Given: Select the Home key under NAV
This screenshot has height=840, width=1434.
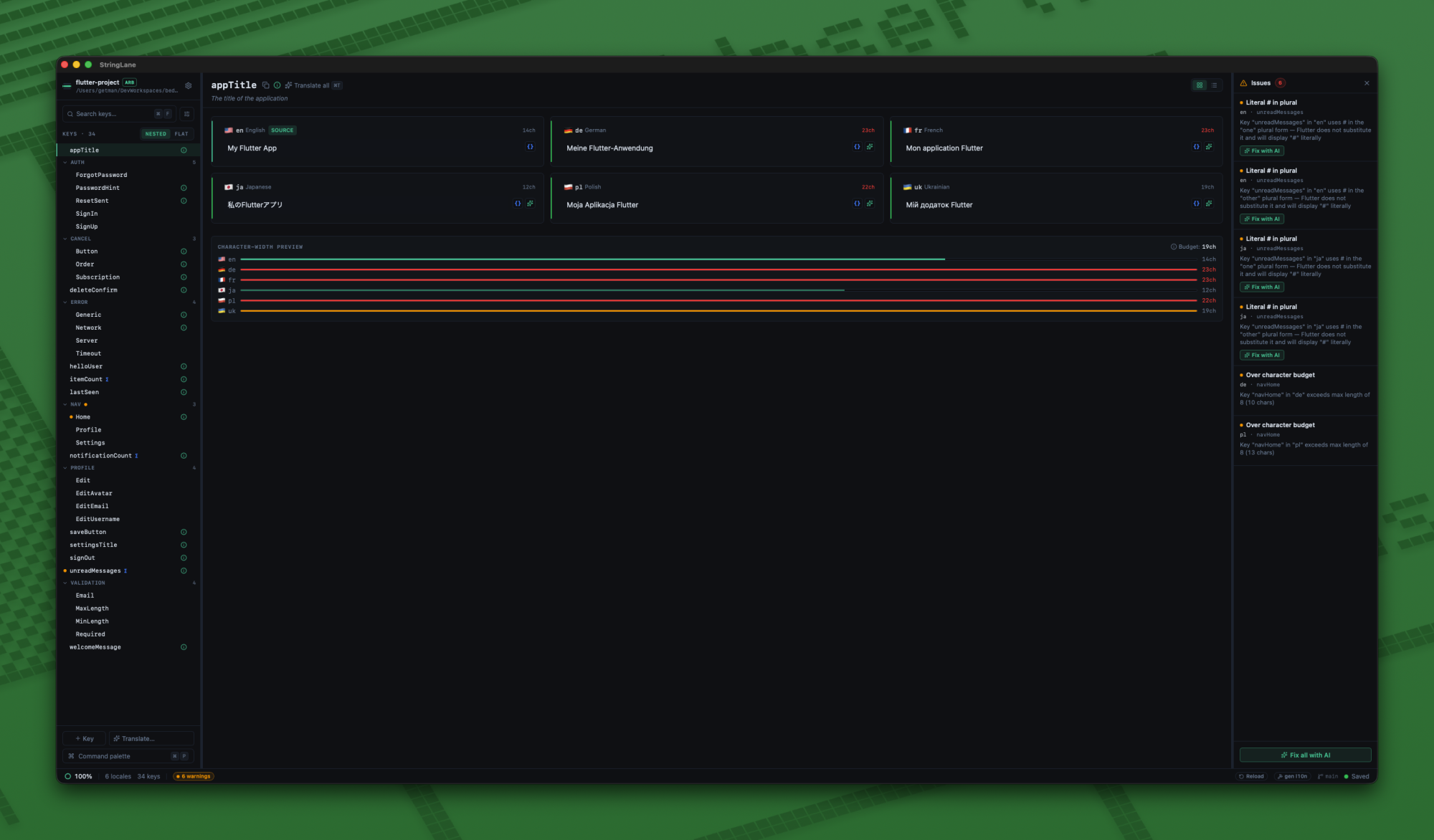Looking at the screenshot, I should click(x=128, y=417).
